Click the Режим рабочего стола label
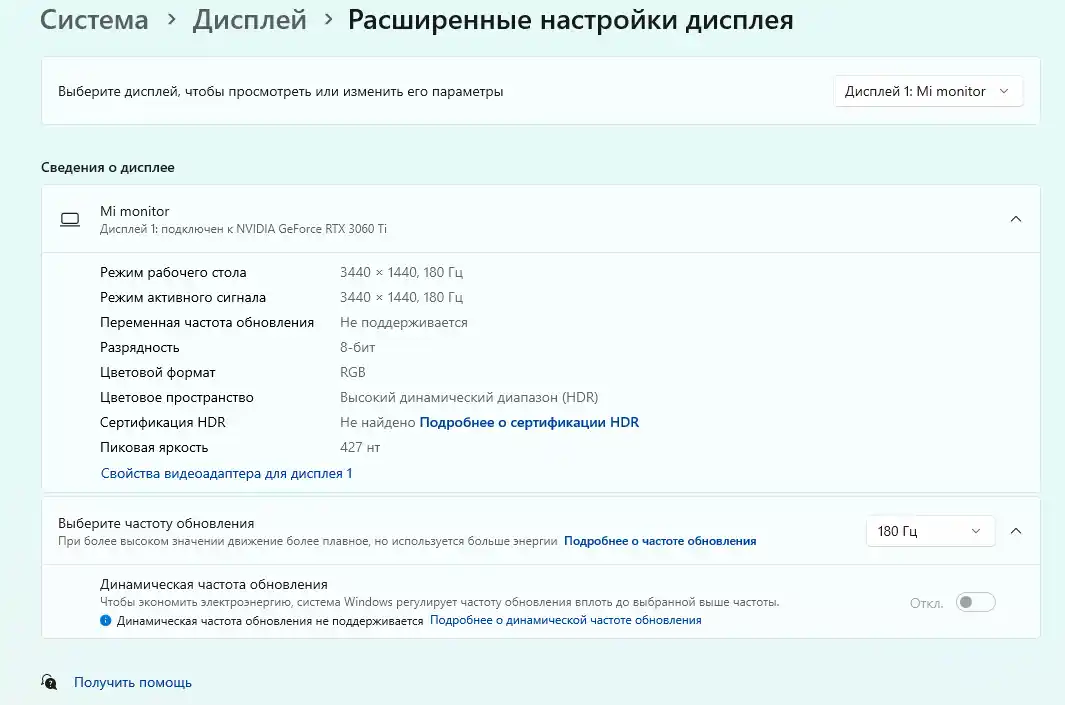 (x=173, y=272)
